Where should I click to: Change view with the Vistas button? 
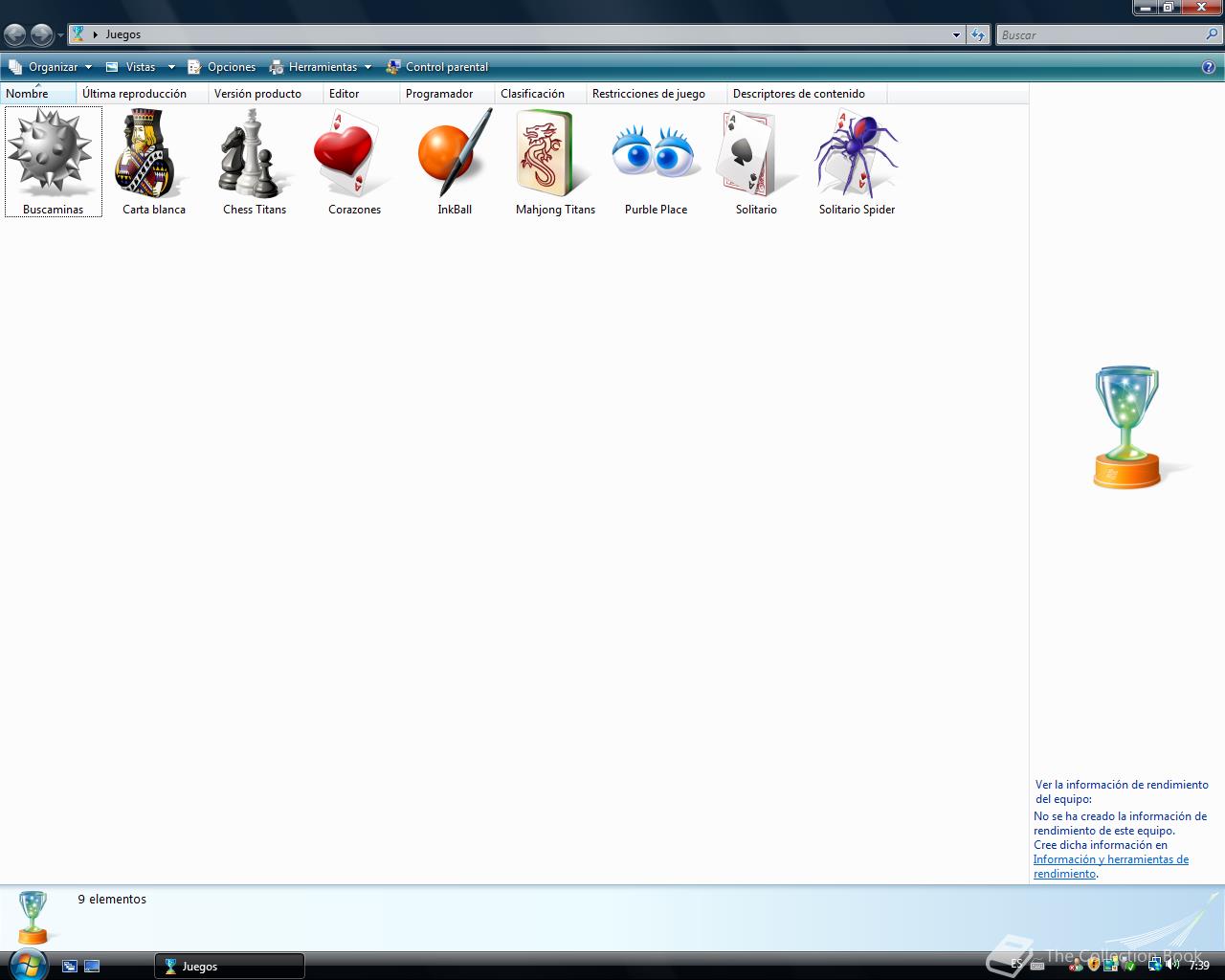click(x=132, y=67)
